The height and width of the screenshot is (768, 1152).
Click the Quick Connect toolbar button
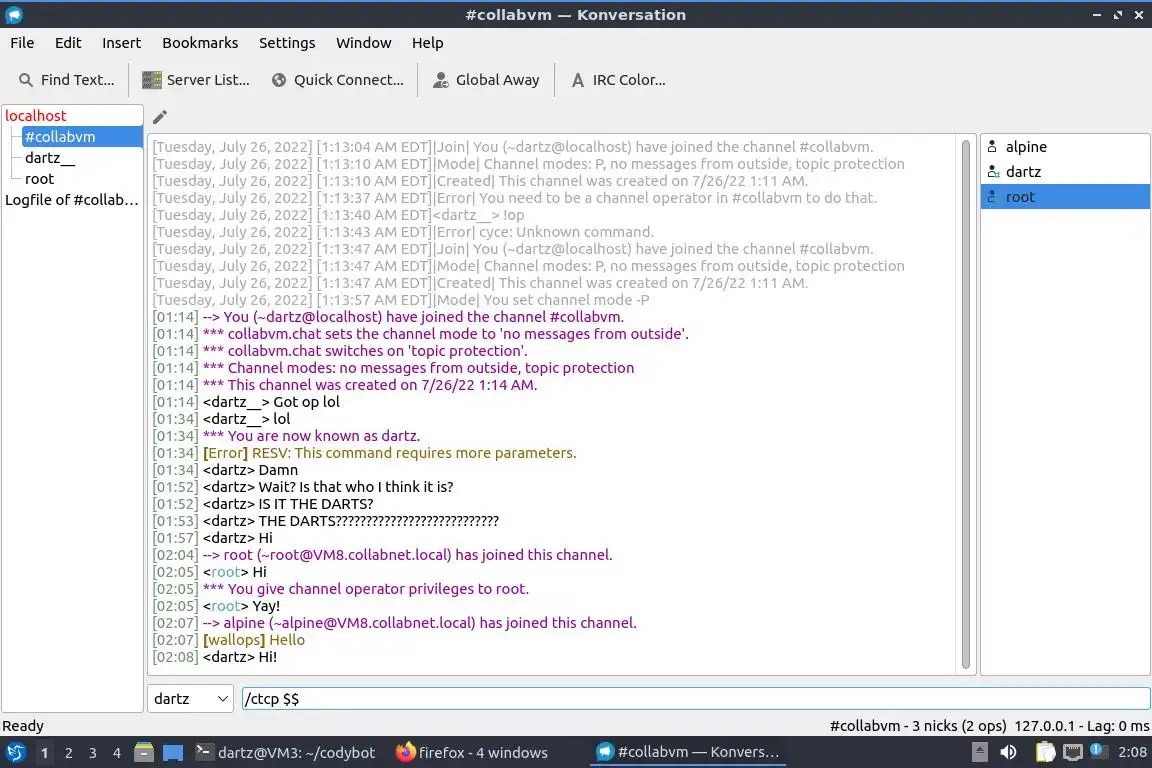pyautogui.click(x=337, y=80)
